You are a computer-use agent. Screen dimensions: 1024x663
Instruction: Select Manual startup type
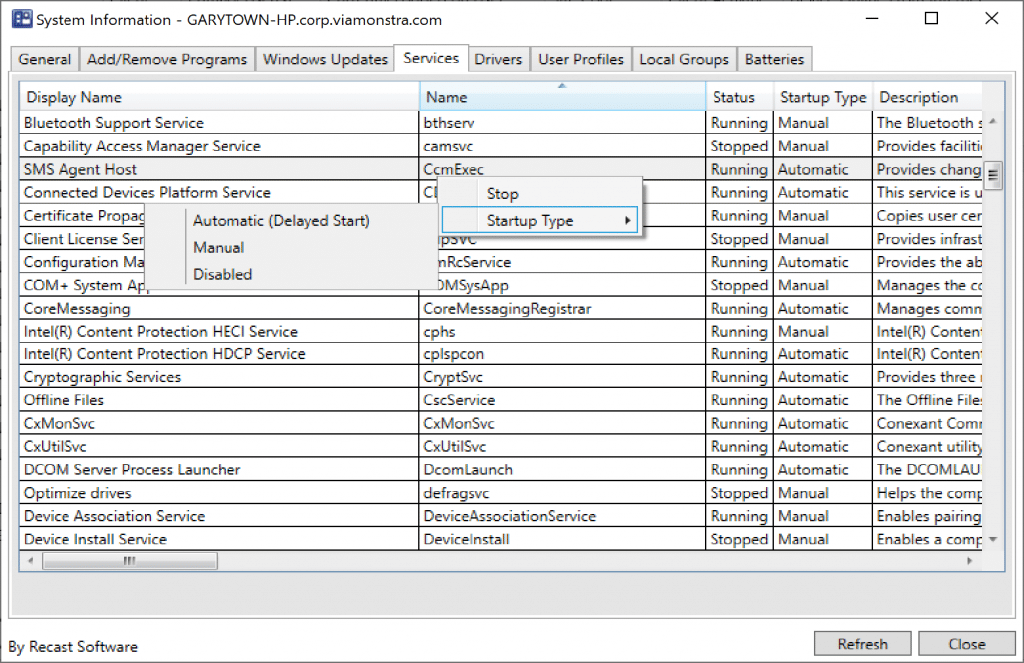click(x=218, y=247)
